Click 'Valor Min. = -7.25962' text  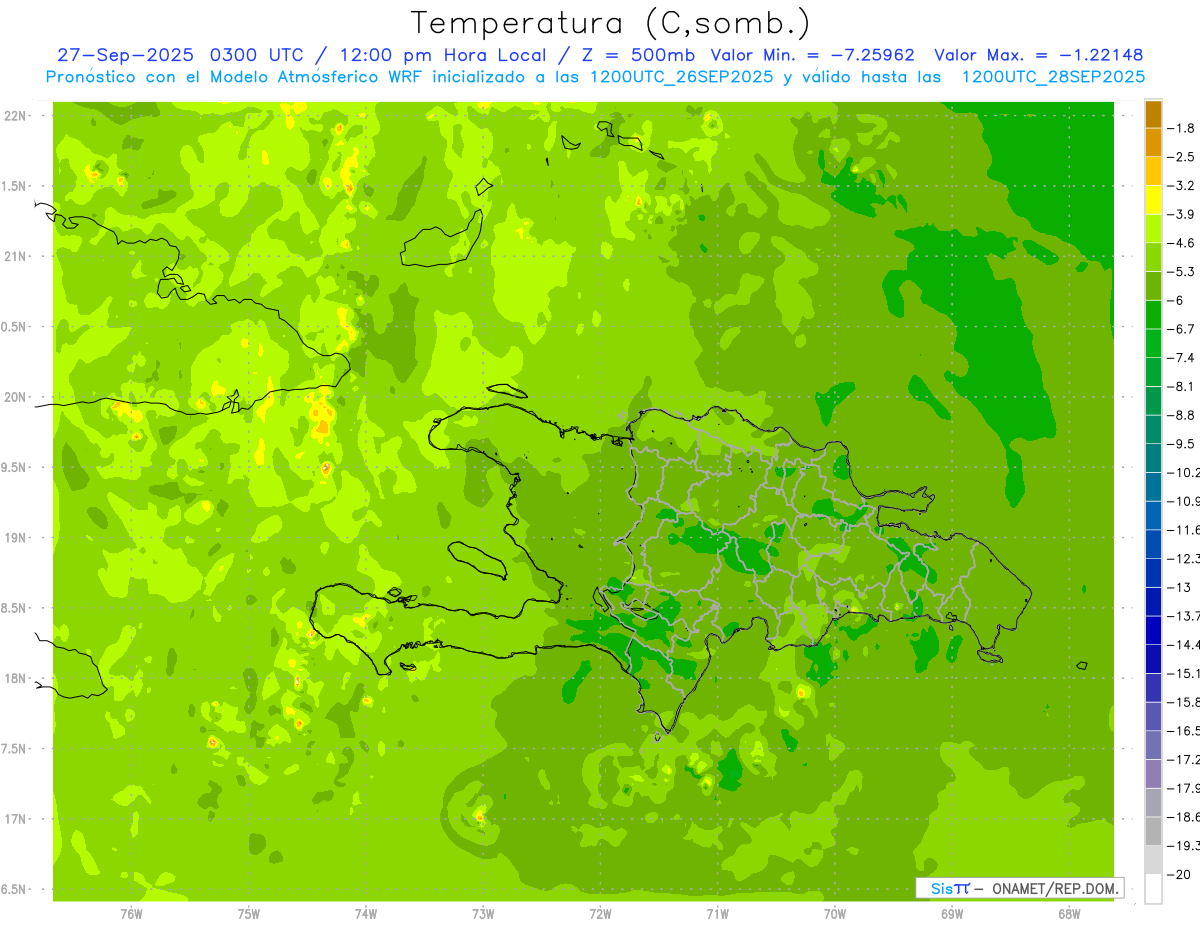click(812, 55)
